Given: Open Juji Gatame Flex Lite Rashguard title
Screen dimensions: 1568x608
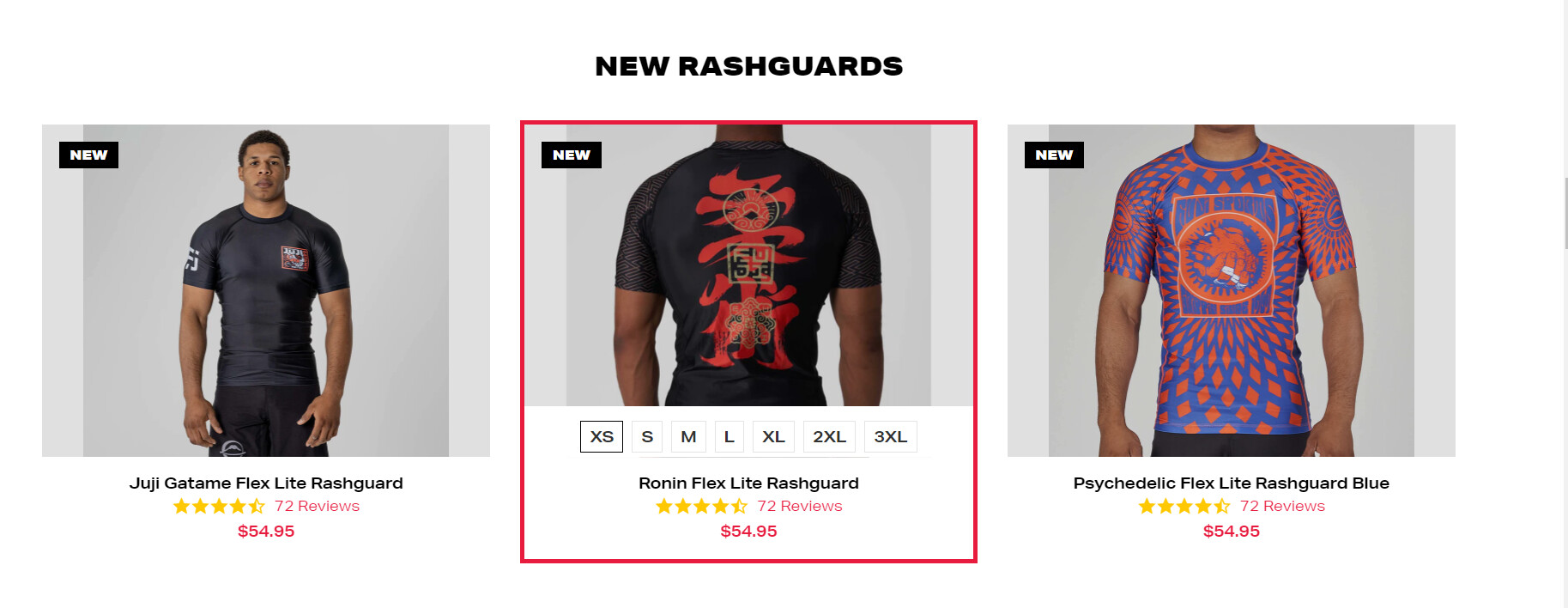Looking at the screenshot, I should point(266,483).
